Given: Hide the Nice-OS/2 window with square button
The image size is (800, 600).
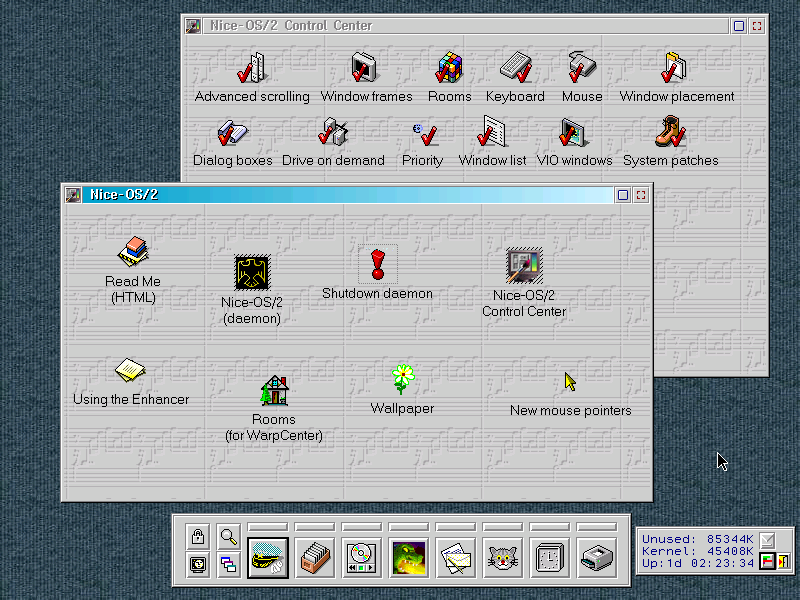Looking at the screenshot, I should pos(623,194).
